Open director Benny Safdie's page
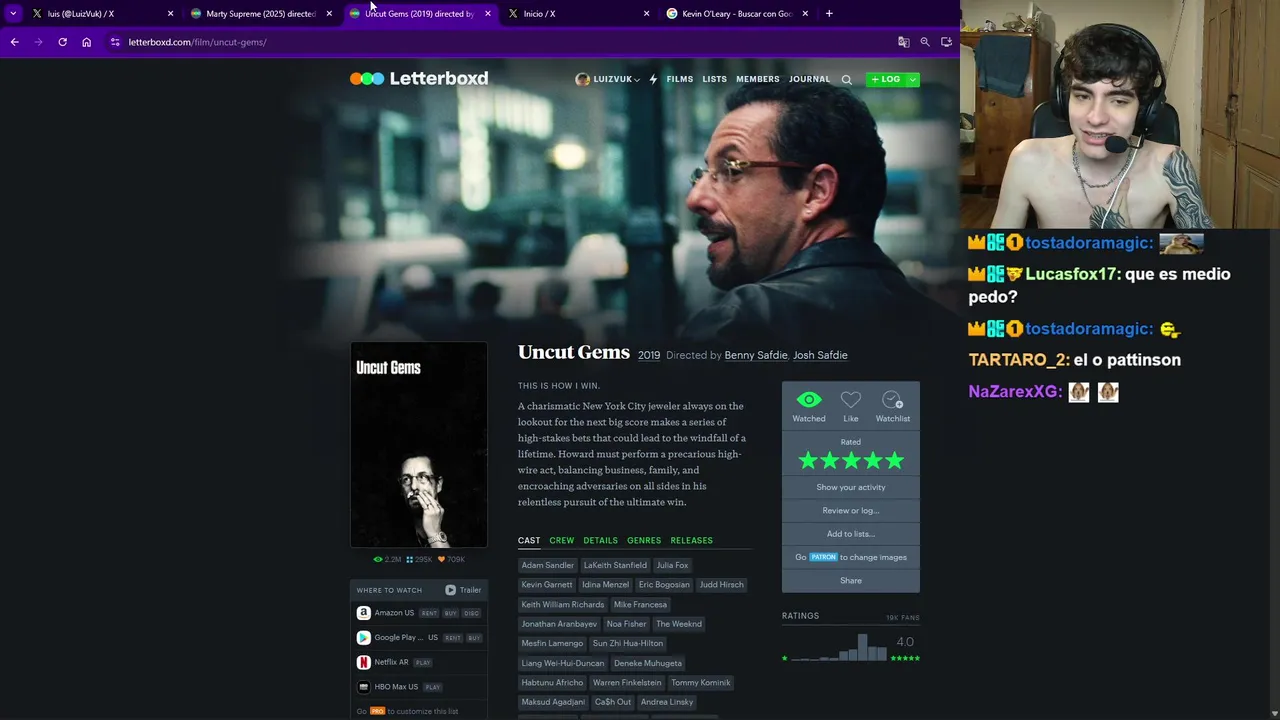The width and height of the screenshot is (1280, 720). point(755,355)
